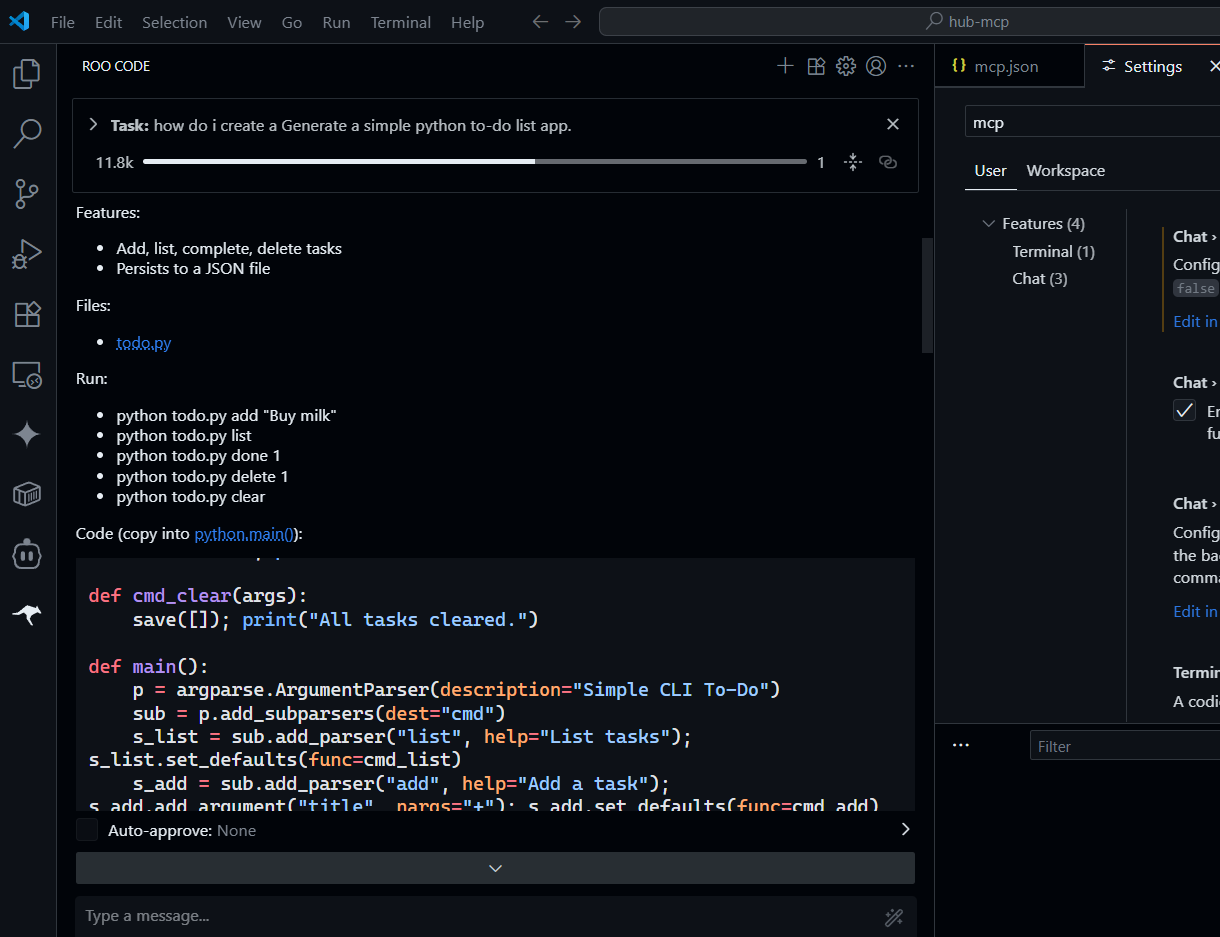Click 'python todo.py list' text
Image resolution: width=1220 pixels, height=937 pixels.
point(184,436)
